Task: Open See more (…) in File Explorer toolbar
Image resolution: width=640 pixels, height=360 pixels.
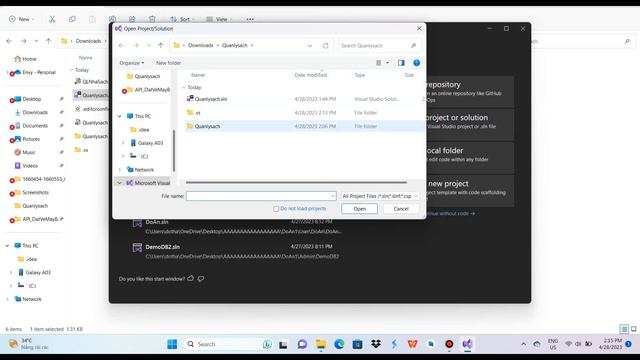Action: 250,19
